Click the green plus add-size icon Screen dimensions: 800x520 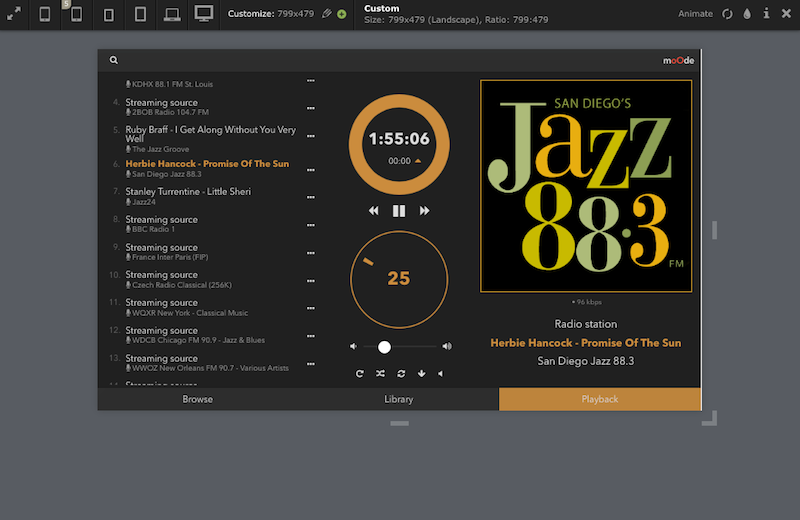pos(342,14)
